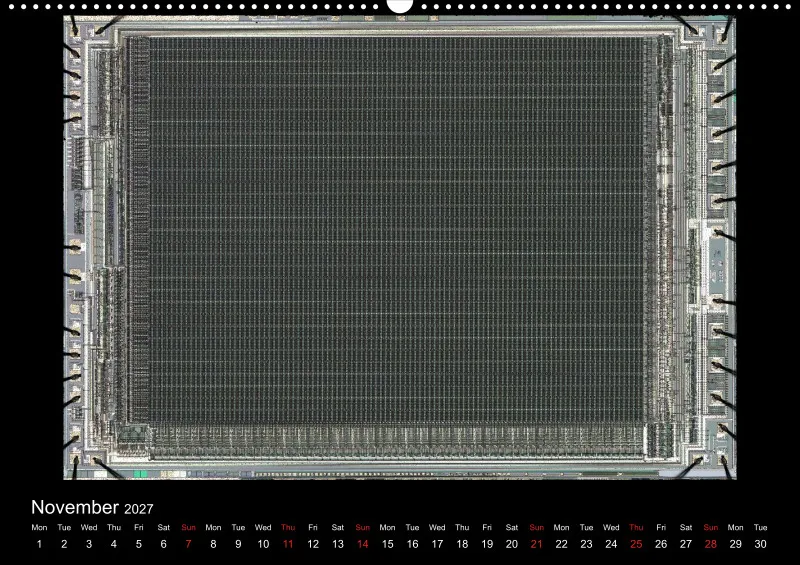Select day 1 on the calendar
800x565 pixels.
(x=39, y=544)
